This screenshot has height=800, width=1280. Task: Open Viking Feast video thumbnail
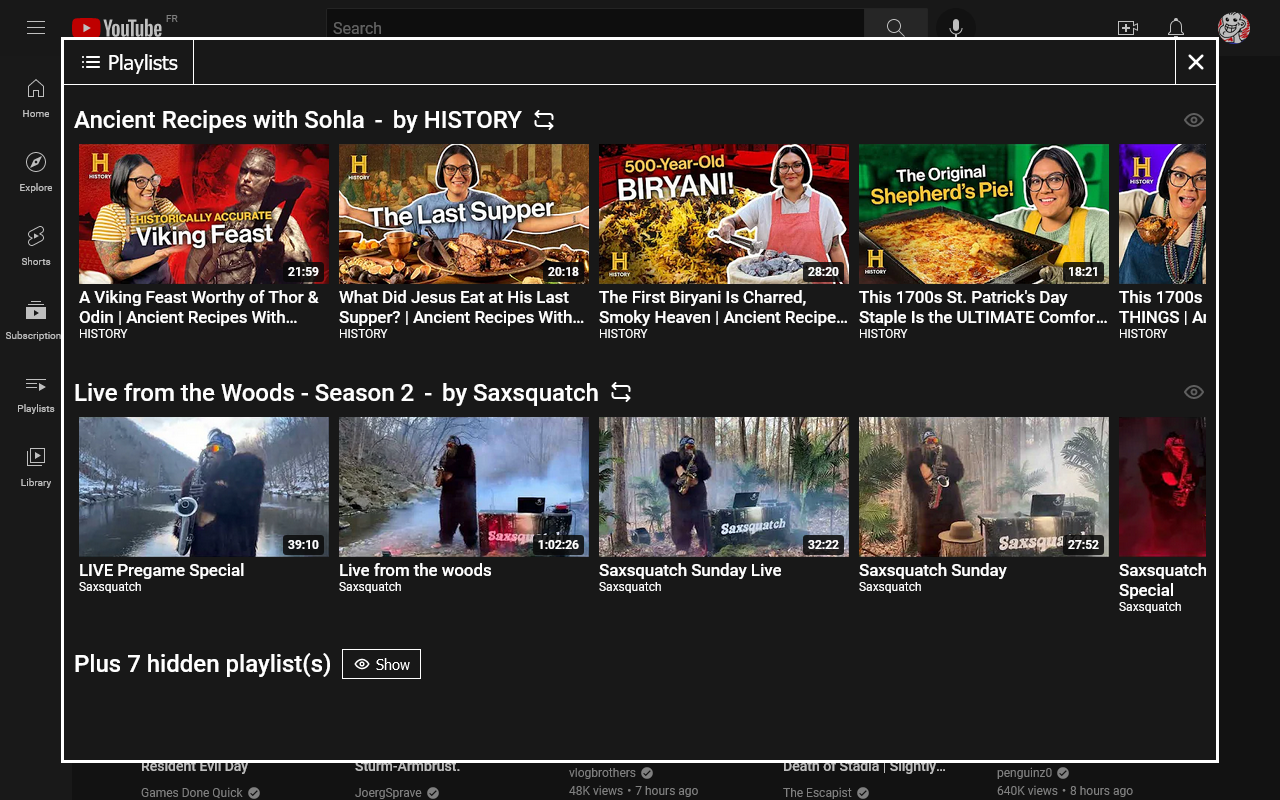point(204,214)
